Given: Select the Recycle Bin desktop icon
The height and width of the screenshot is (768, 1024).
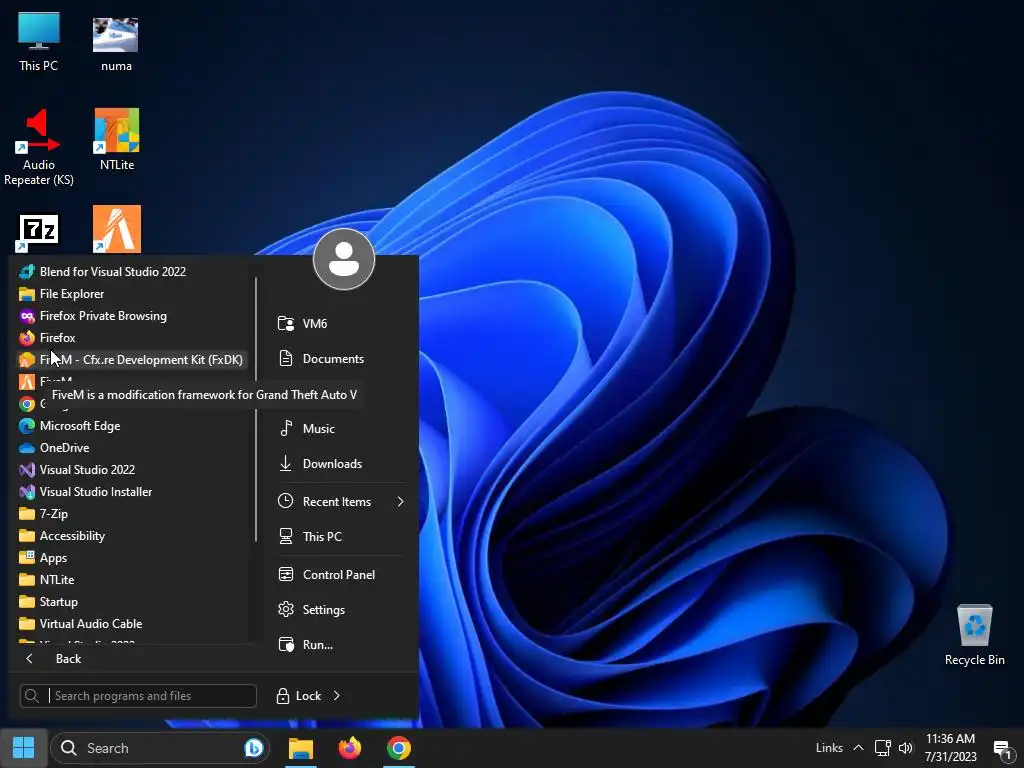Looking at the screenshot, I should coord(974,635).
